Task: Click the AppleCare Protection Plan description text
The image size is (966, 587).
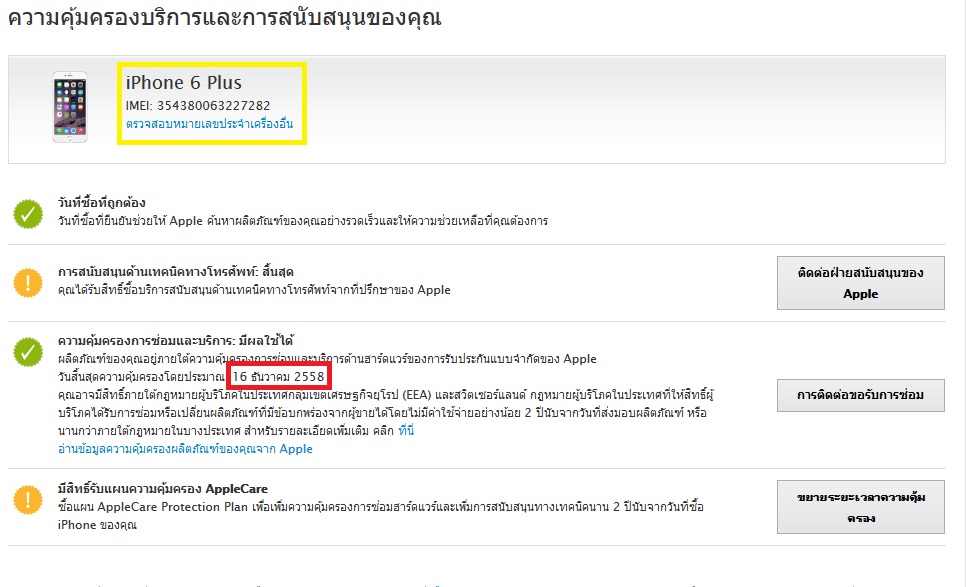Action: 381,516
